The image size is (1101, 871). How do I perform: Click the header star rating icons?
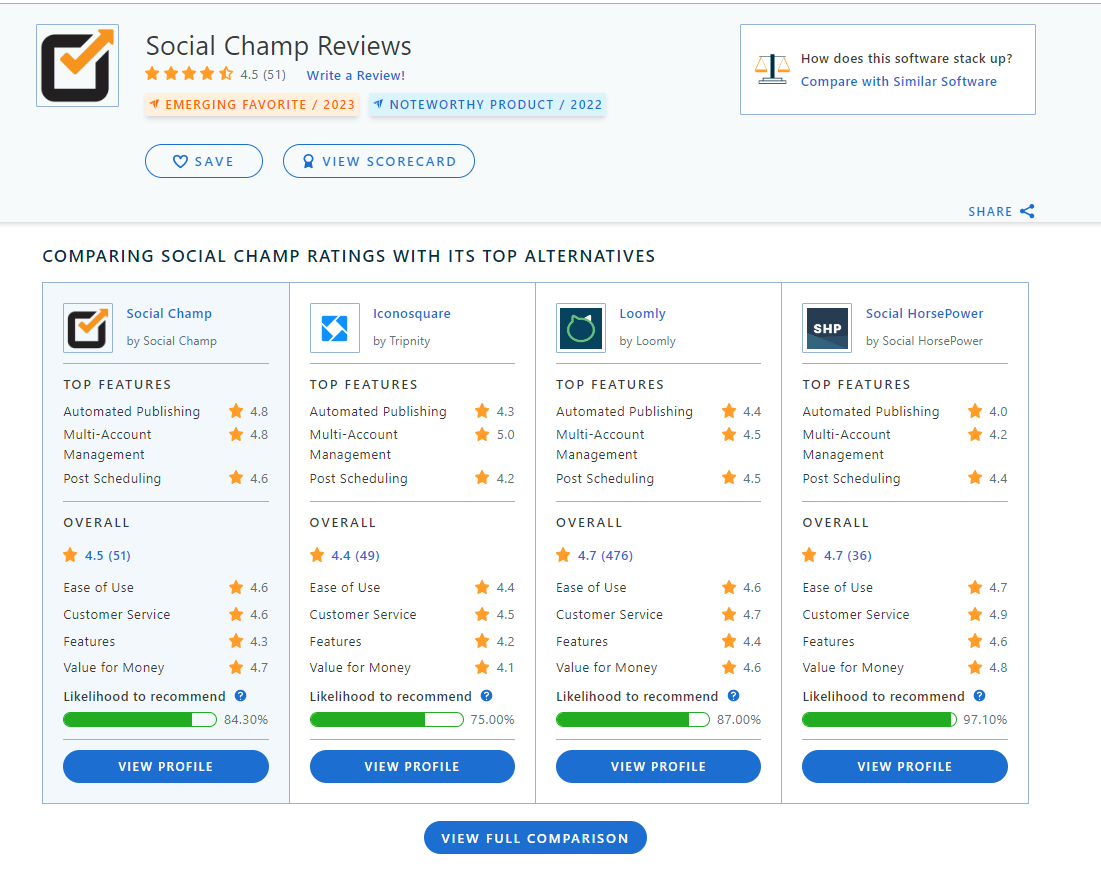(x=190, y=74)
